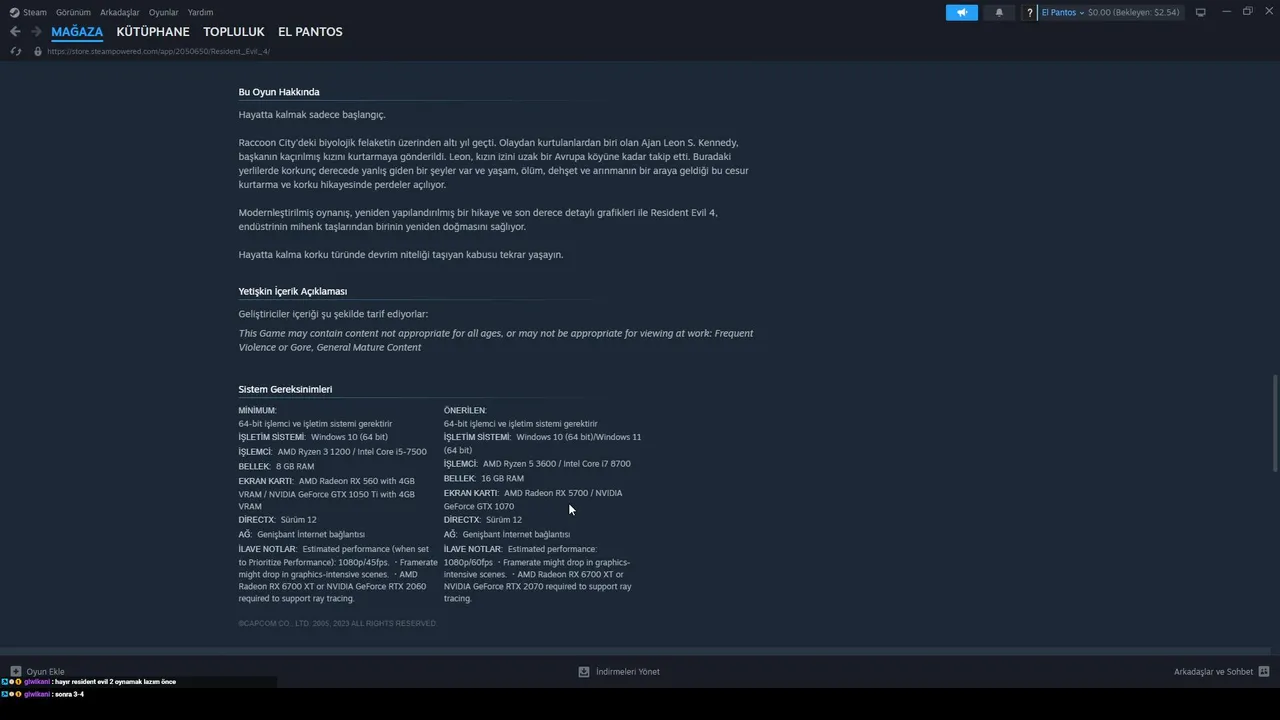Click the friends chat icon at bottom right
This screenshot has width=1280, height=720.
click(1264, 672)
